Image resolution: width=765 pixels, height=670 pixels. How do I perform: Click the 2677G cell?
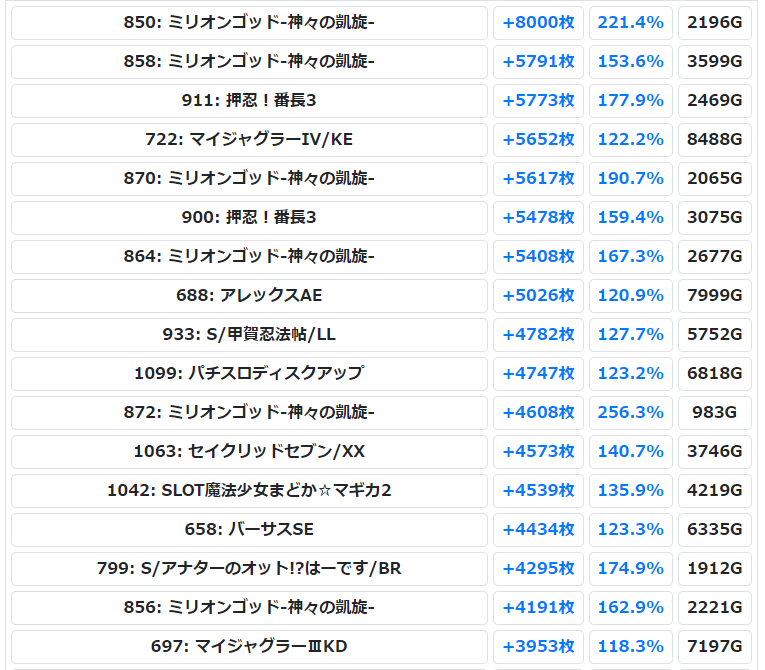point(715,257)
